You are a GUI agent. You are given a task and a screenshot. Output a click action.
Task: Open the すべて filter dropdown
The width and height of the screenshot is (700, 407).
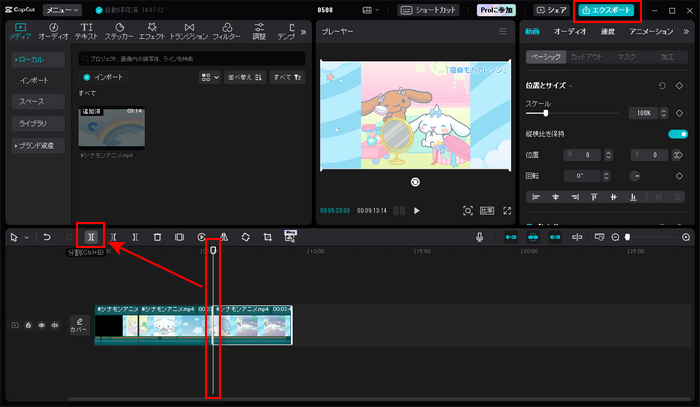287,77
